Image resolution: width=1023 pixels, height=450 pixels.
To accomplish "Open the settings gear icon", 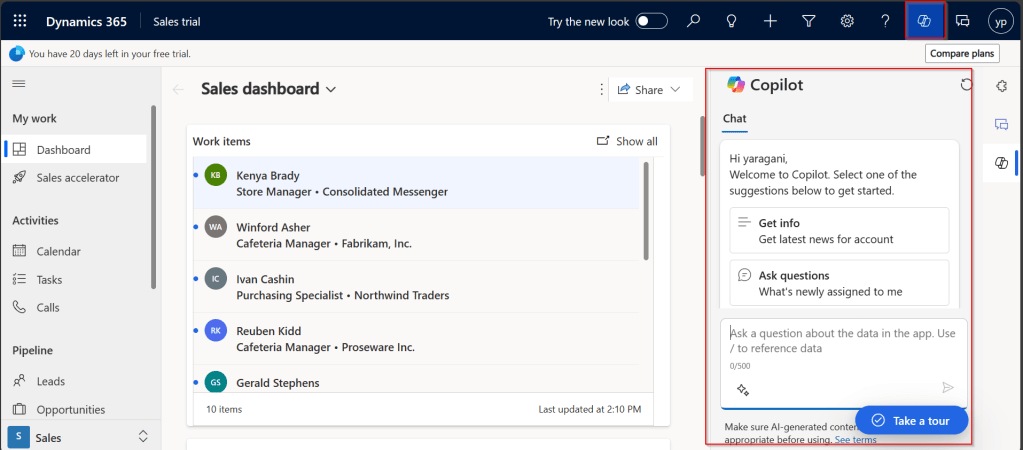I will click(x=847, y=20).
